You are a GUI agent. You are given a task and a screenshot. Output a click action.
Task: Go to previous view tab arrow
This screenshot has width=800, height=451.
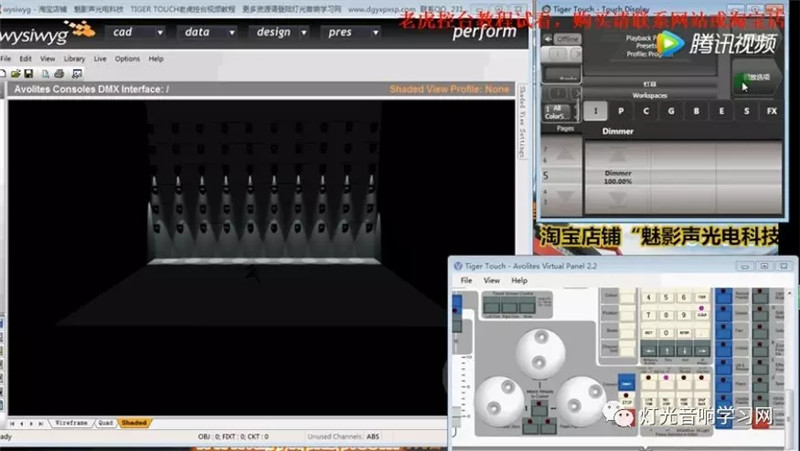tap(21, 423)
